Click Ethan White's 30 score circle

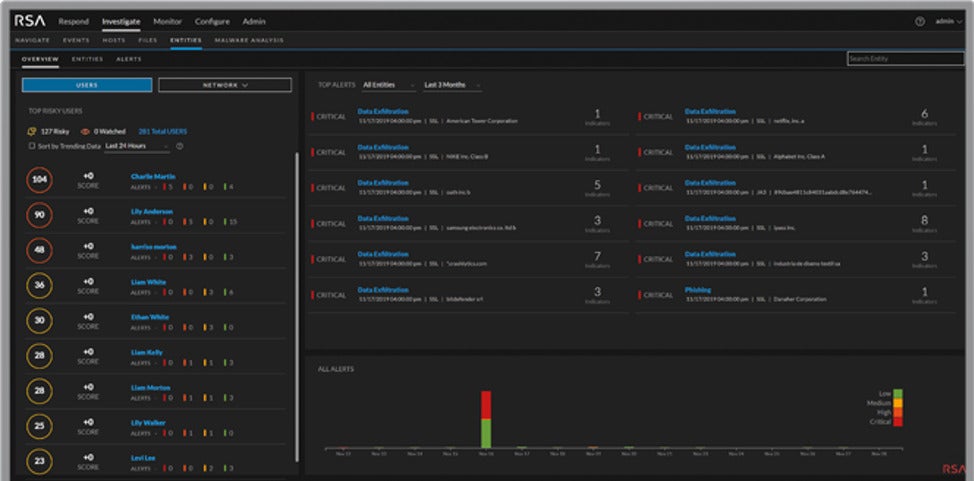pyautogui.click(x=40, y=321)
